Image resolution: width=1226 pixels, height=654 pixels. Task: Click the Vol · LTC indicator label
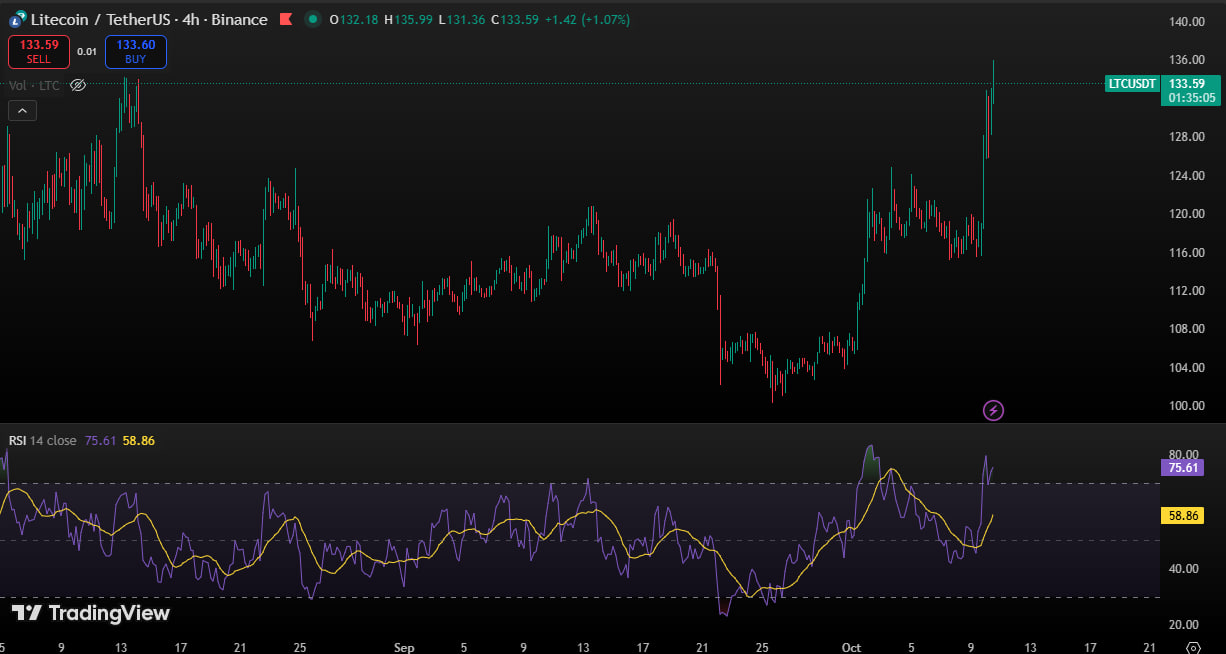pyautogui.click(x=35, y=86)
